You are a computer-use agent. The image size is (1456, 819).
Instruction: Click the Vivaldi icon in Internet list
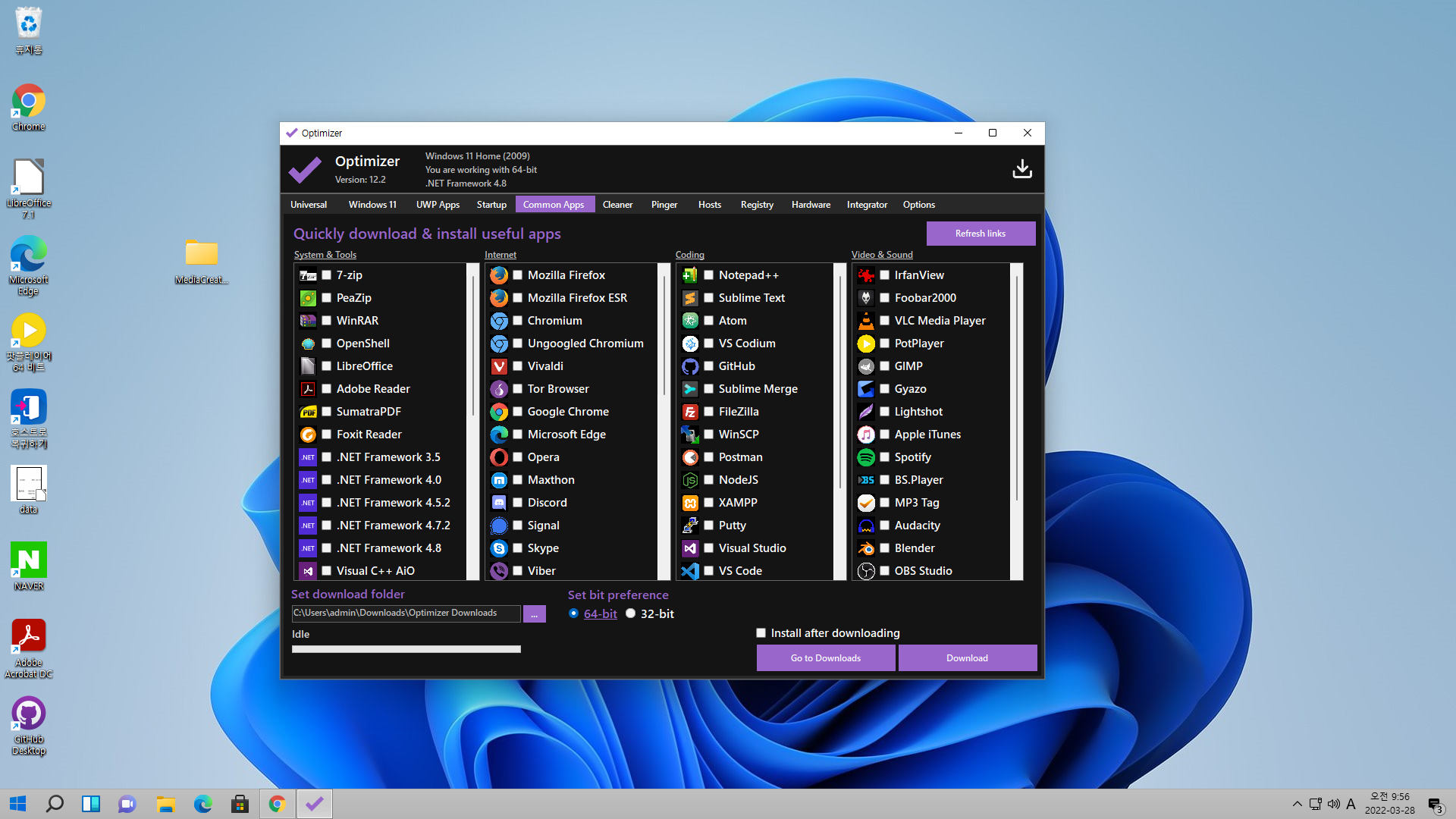499,366
